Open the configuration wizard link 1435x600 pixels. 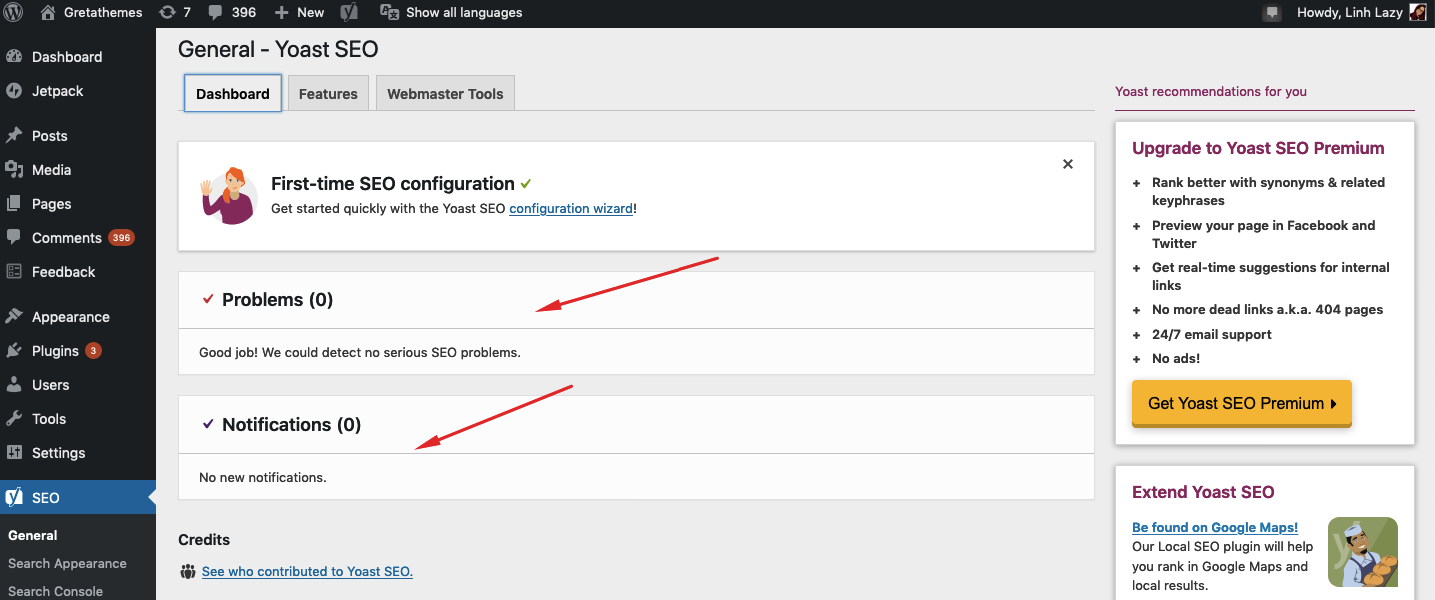[x=571, y=209]
